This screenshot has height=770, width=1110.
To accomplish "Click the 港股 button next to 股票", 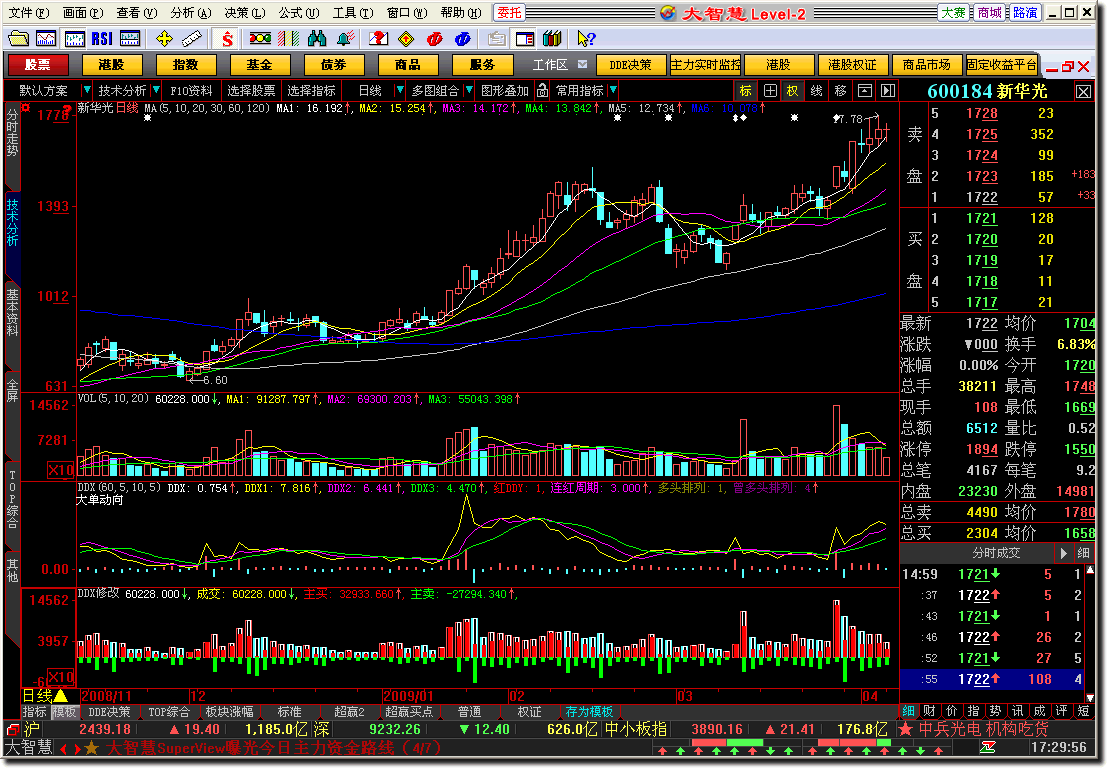I will [x=111, y=64].
